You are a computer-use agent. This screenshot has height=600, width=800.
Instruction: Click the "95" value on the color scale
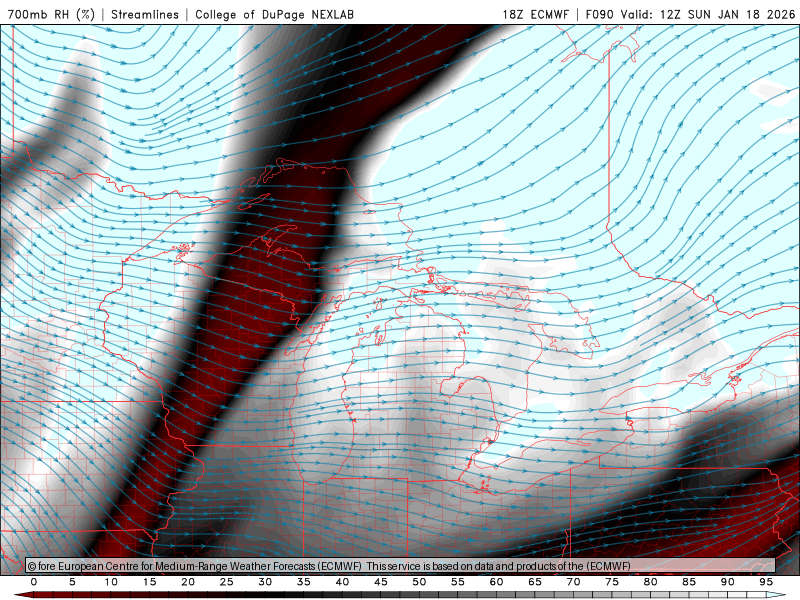[x=766, y=582]
